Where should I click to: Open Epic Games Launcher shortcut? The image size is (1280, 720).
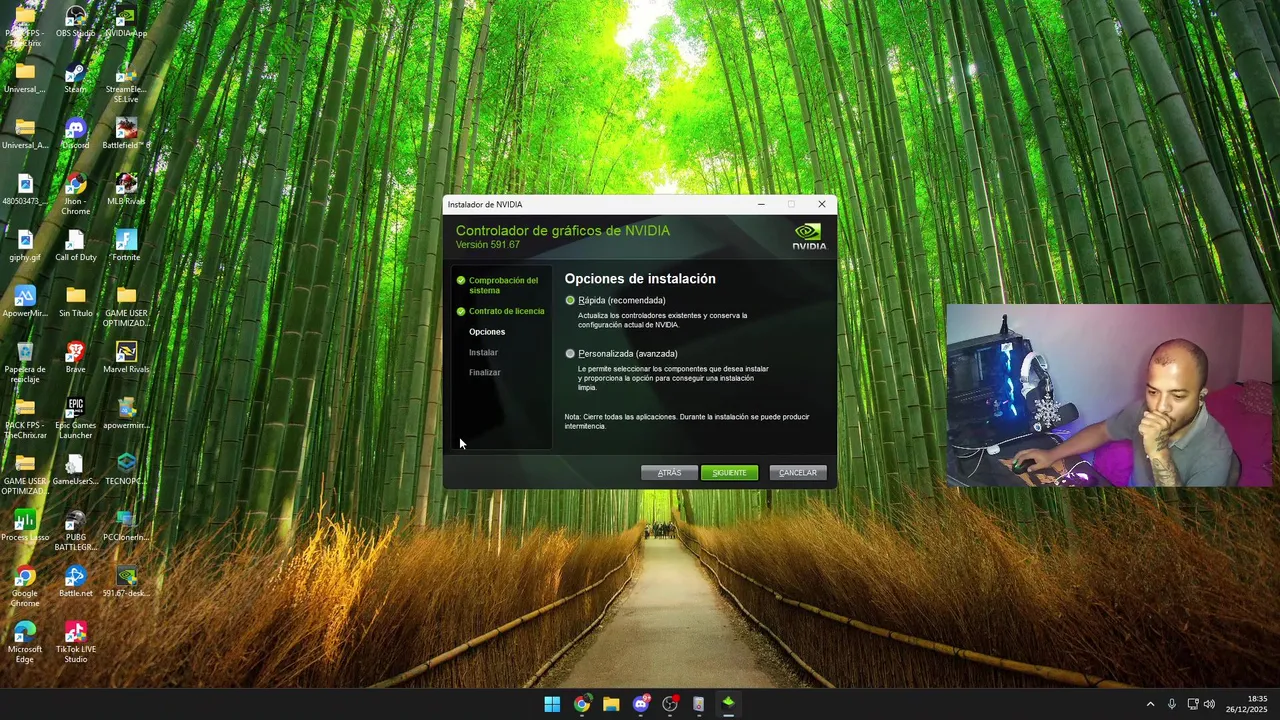tap(75, 419)
